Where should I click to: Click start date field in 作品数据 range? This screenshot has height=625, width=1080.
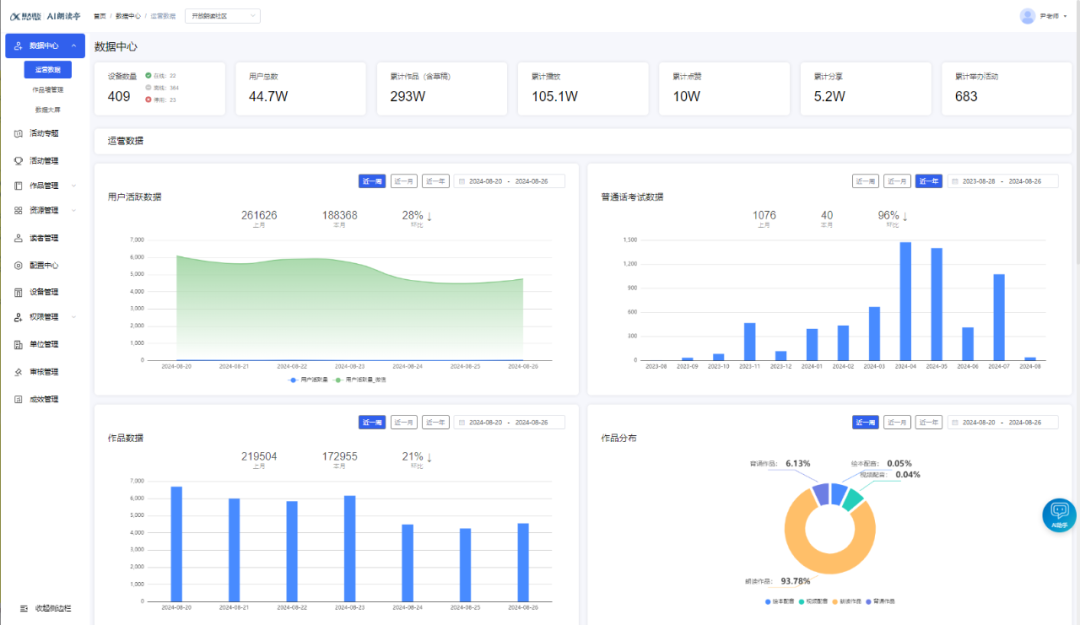pos(486,422)
